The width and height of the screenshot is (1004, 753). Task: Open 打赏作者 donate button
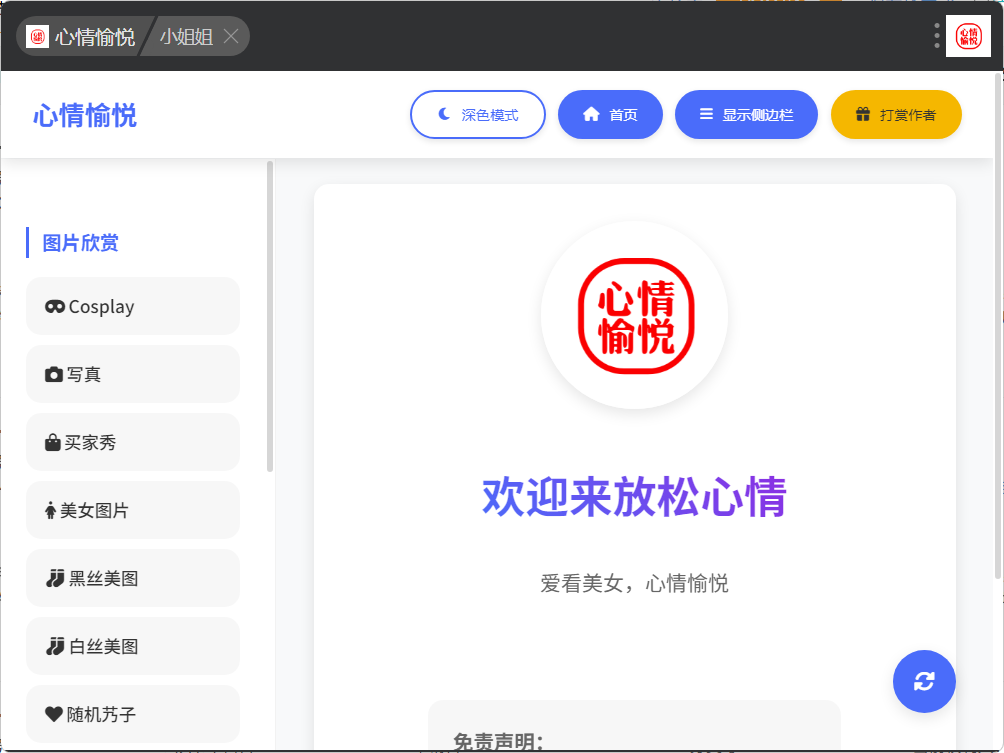tap(896, 115)
